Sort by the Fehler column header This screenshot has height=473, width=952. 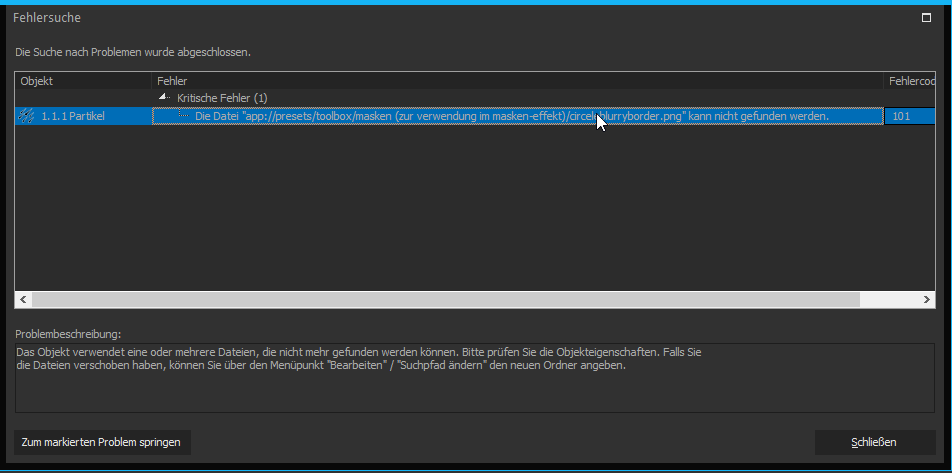(x=517, y=80)
